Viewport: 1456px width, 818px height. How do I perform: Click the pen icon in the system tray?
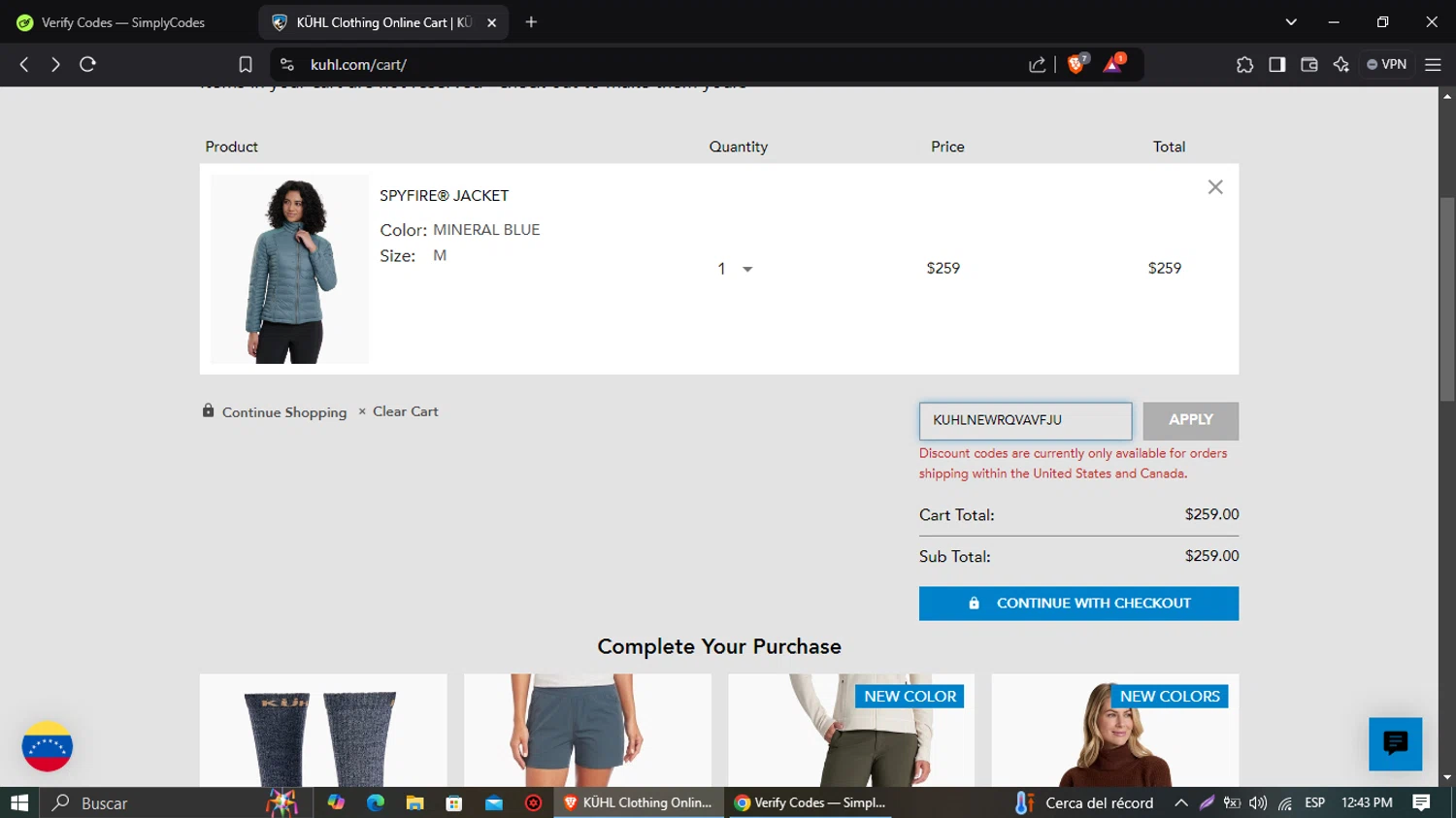pyautogui.click(x=1207, y=802)
